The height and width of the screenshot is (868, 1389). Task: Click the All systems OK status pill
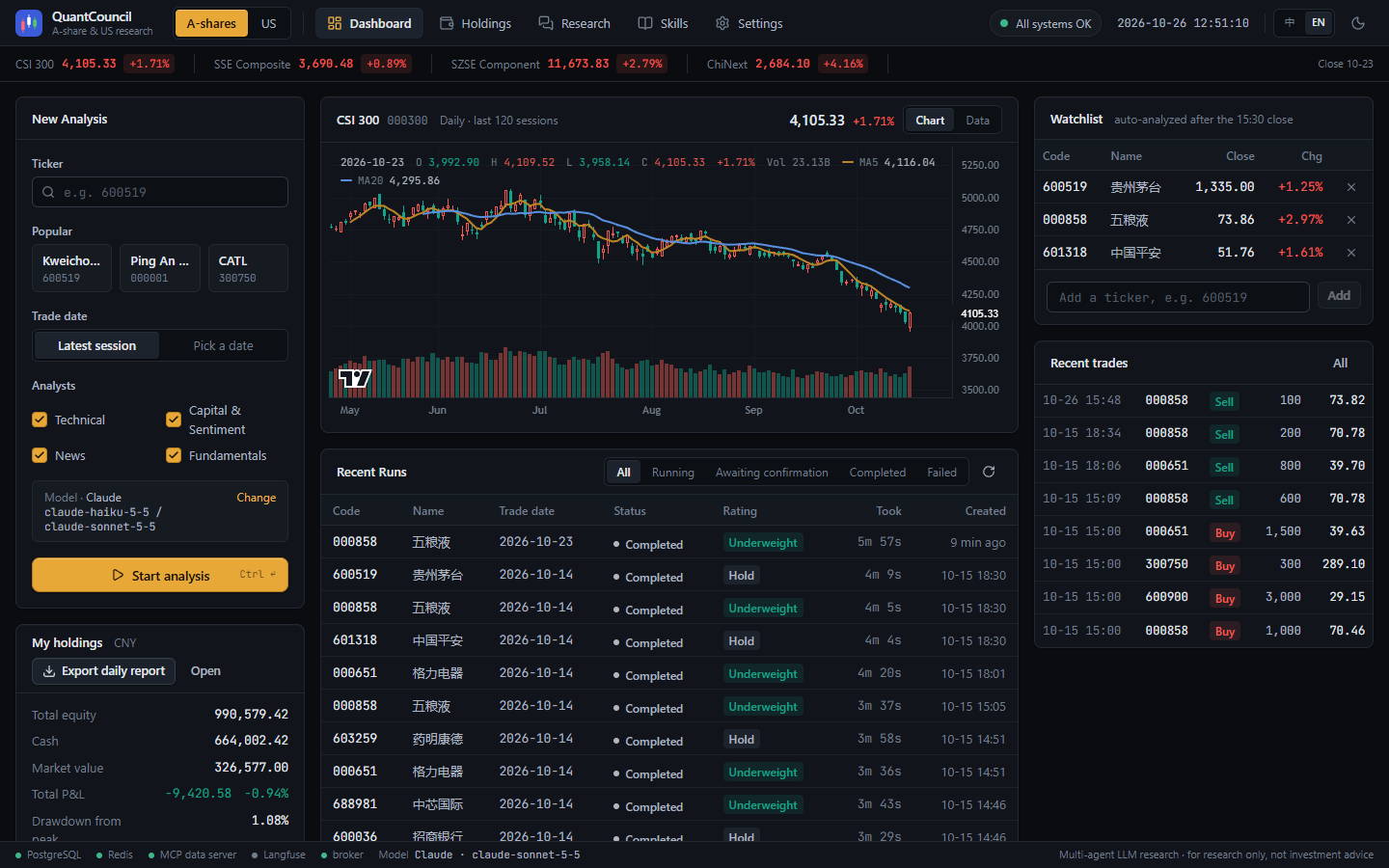coord(1047,23)
